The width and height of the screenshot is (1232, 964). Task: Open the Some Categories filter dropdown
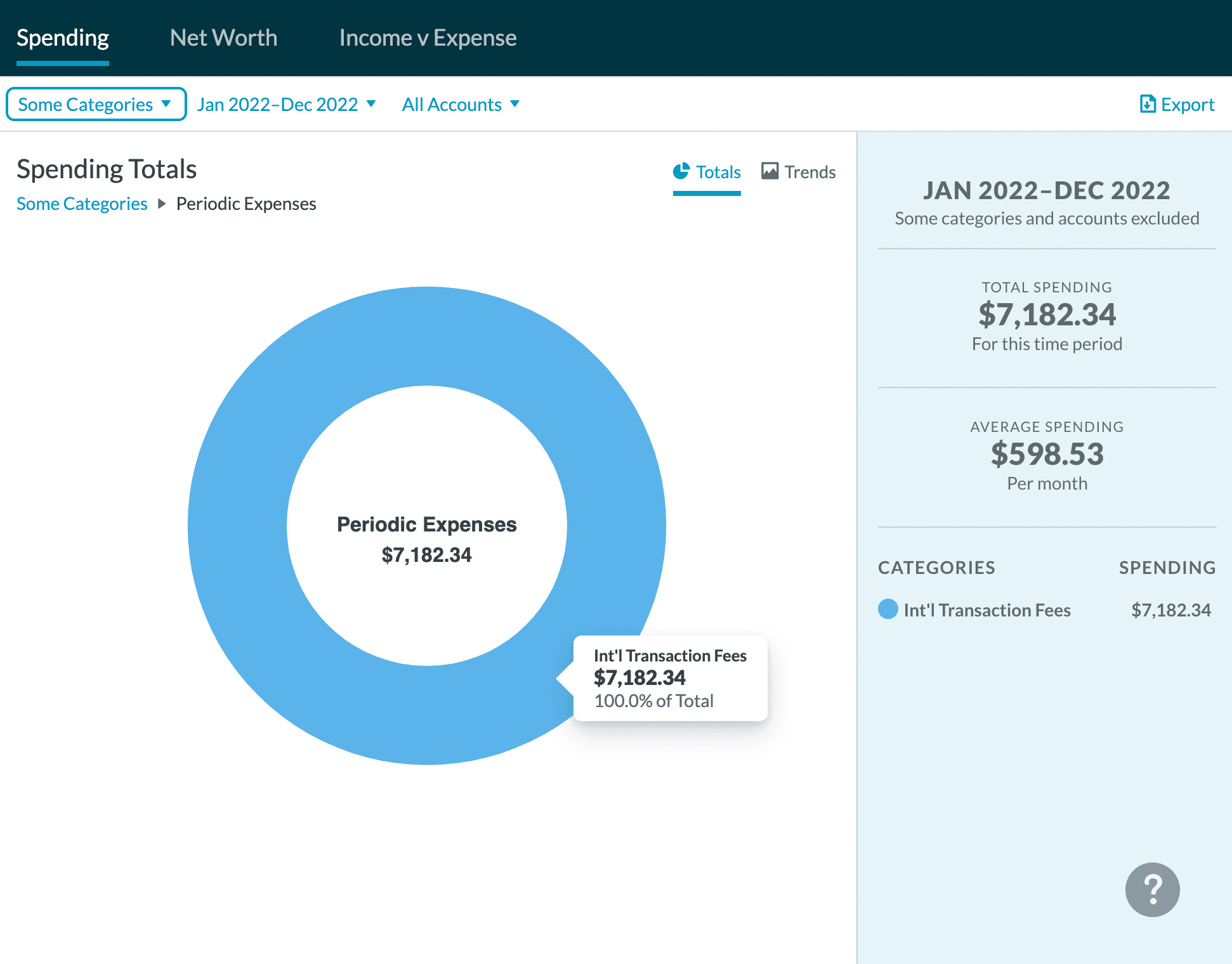pyautogui.click(x=96, y=104)
